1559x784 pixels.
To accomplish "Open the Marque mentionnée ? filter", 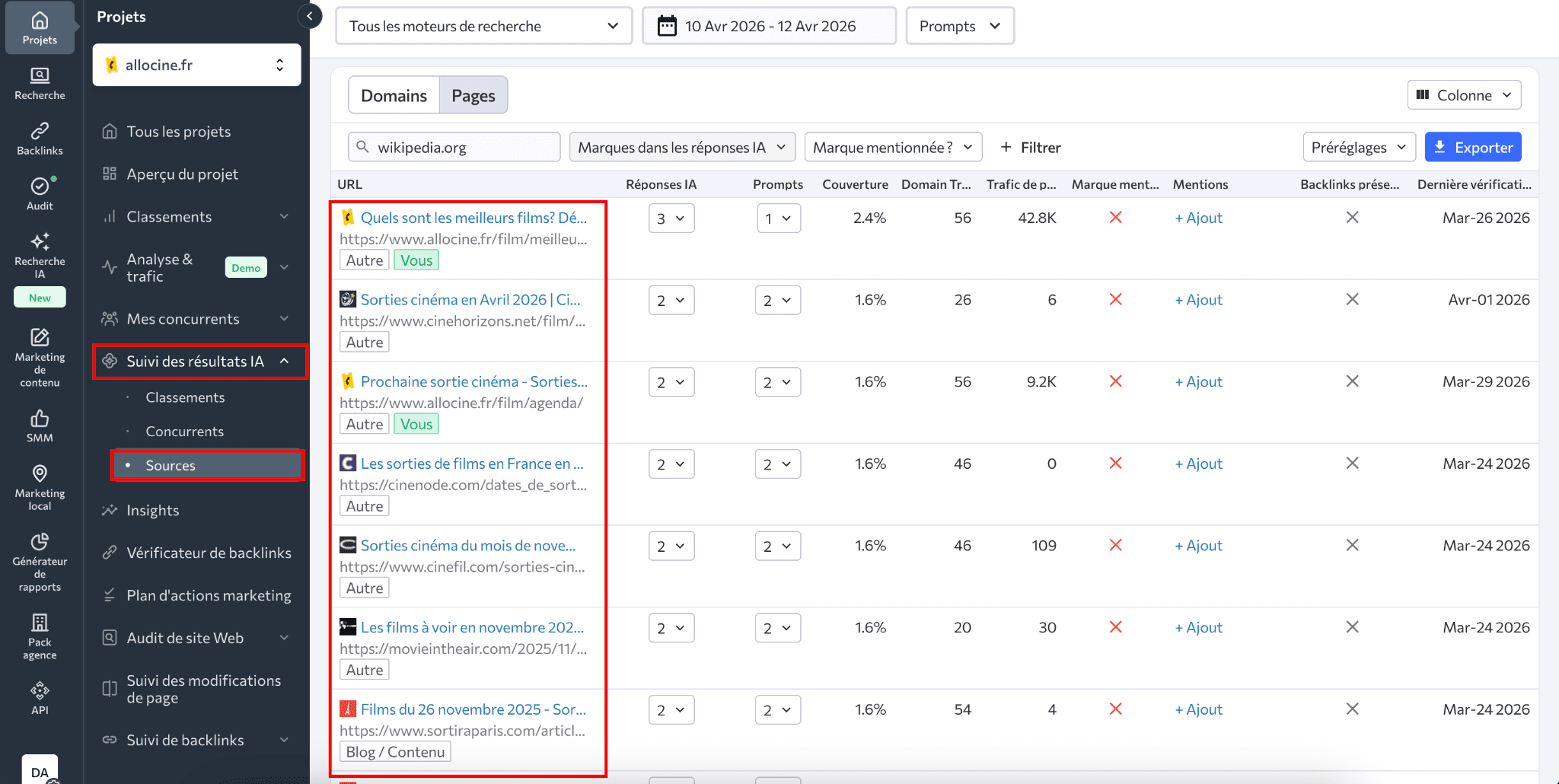I will point(893,147).
